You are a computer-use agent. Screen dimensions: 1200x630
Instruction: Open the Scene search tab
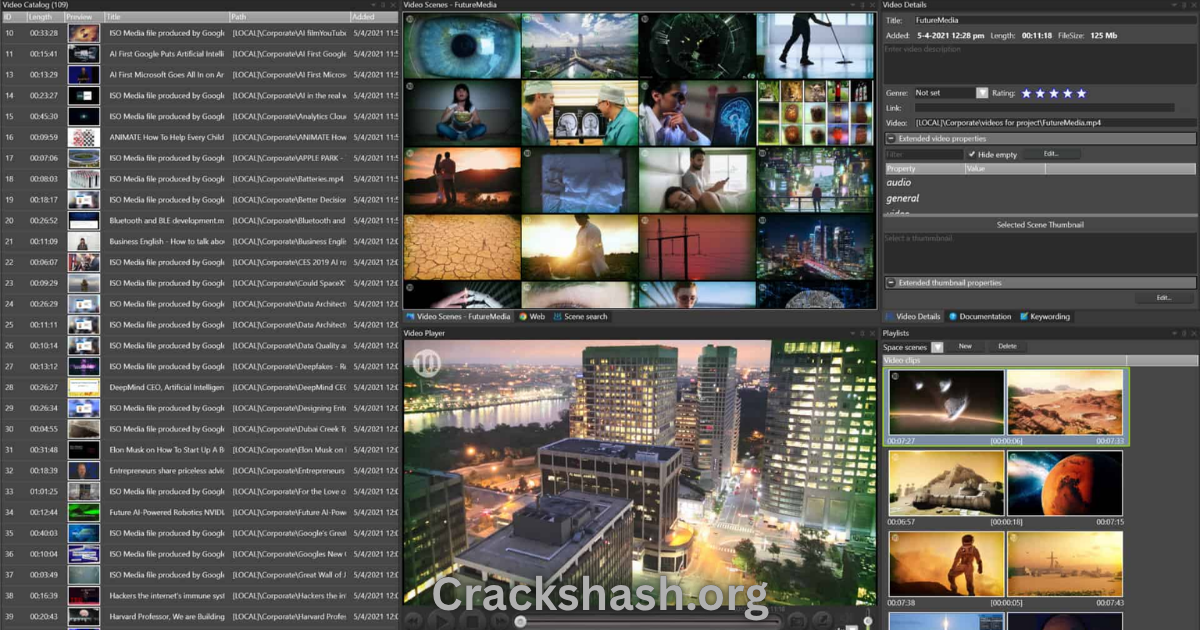(x=580, y=317)
